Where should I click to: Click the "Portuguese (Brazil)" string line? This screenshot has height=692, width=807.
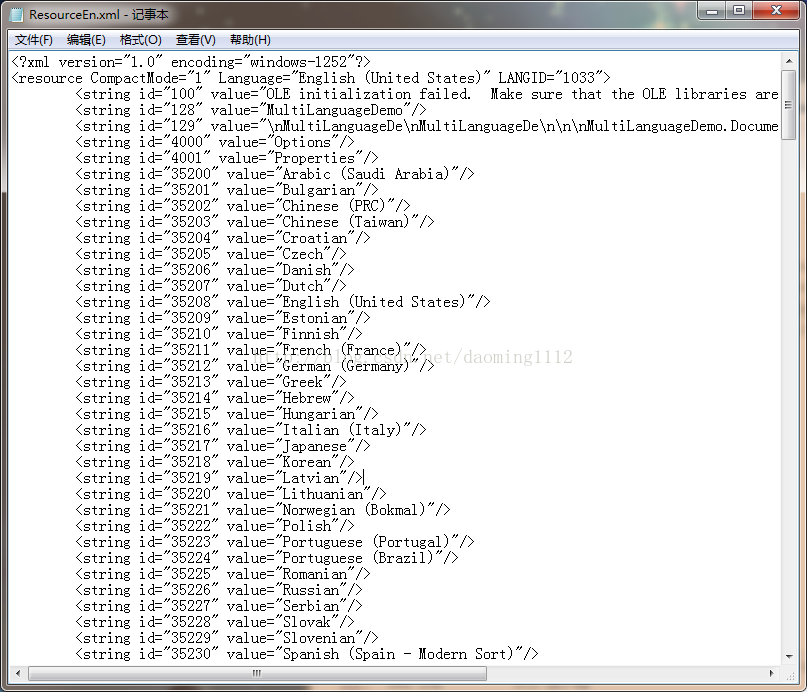pos(267,557)
